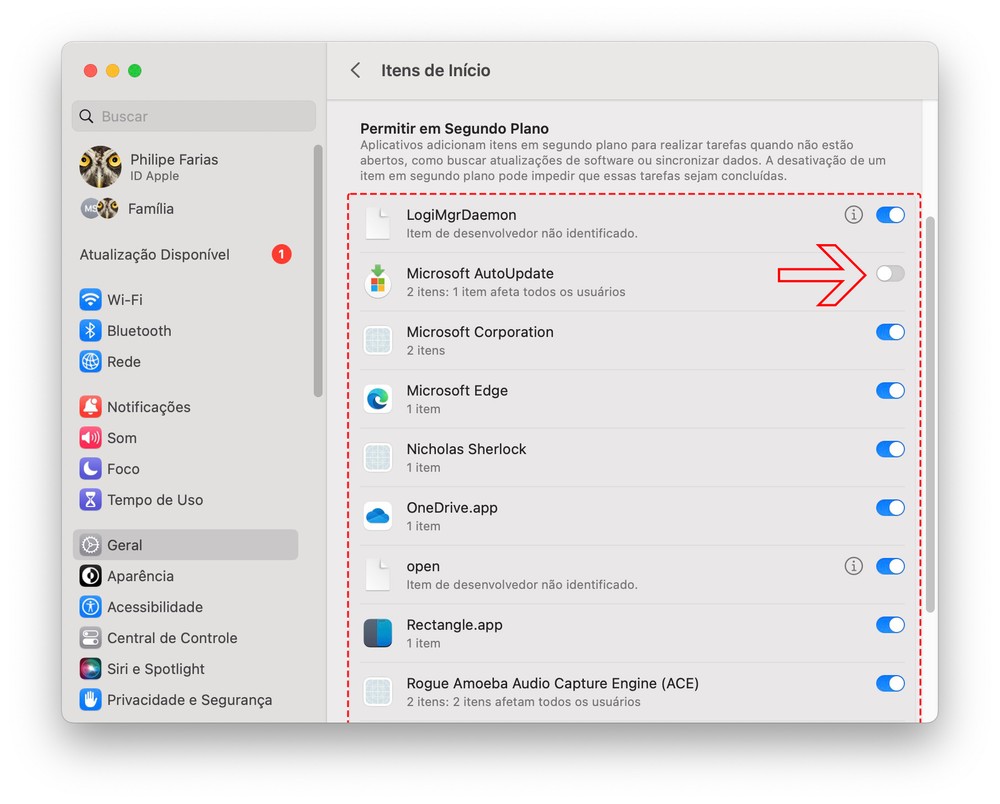The width and height of the screenshot is (1000, 804).
Task: Click the Som speaker icon
Action: pyautogui.click(x=90, y=438)
